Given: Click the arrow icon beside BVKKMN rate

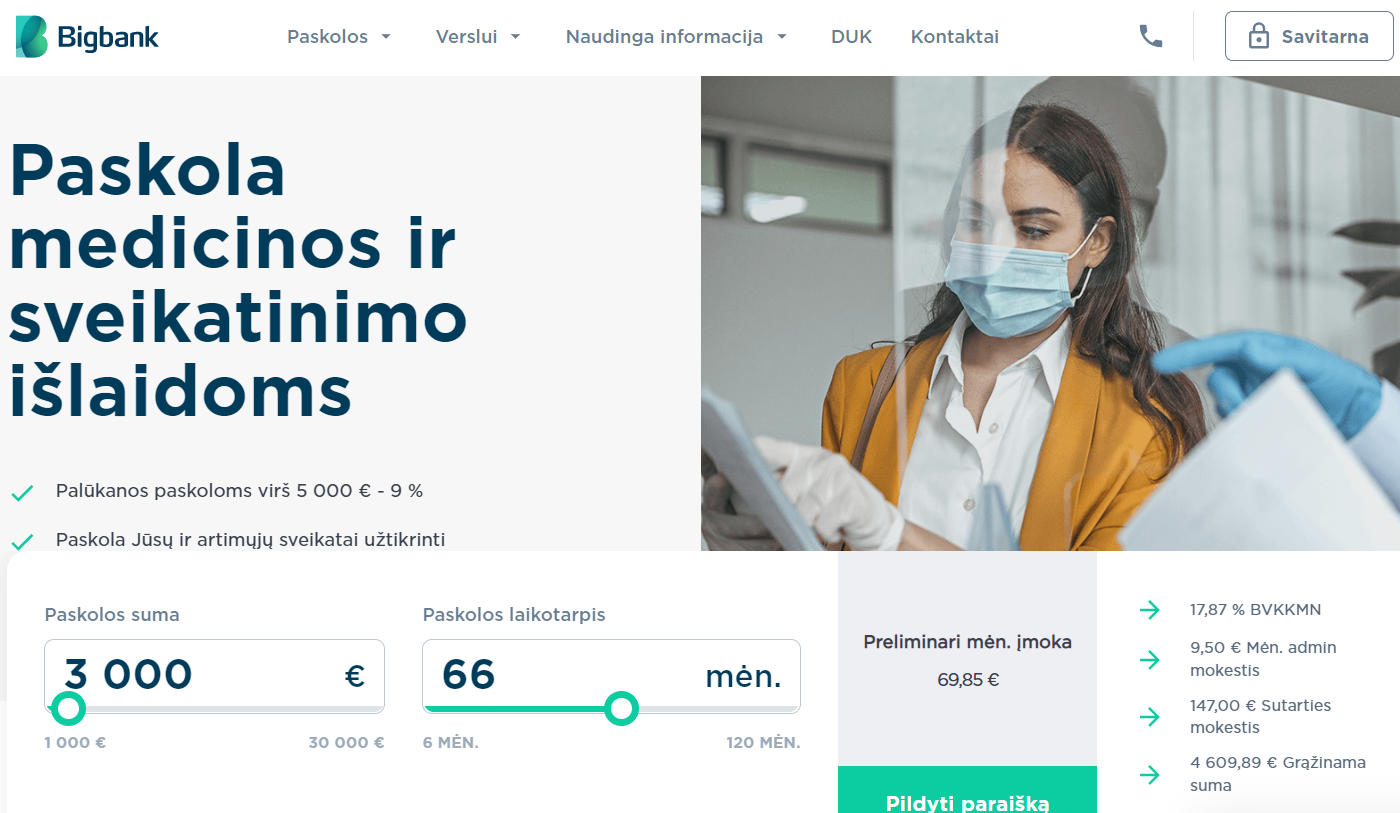Looking at the screenshot, I should pyautogui.click(x=1150, y=610).
